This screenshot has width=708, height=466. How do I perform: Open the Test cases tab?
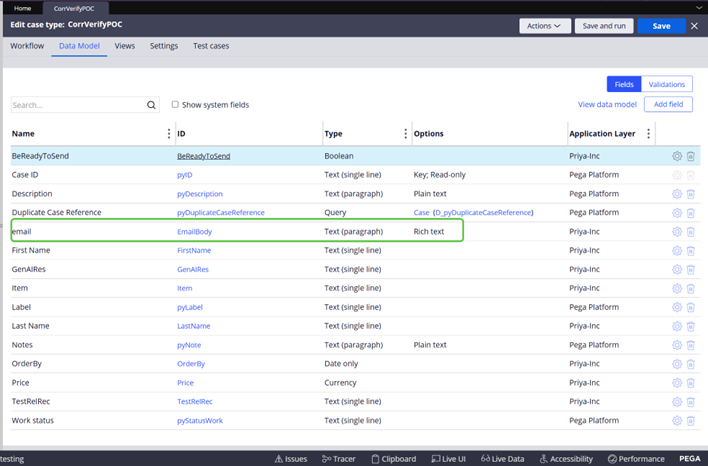213,46
